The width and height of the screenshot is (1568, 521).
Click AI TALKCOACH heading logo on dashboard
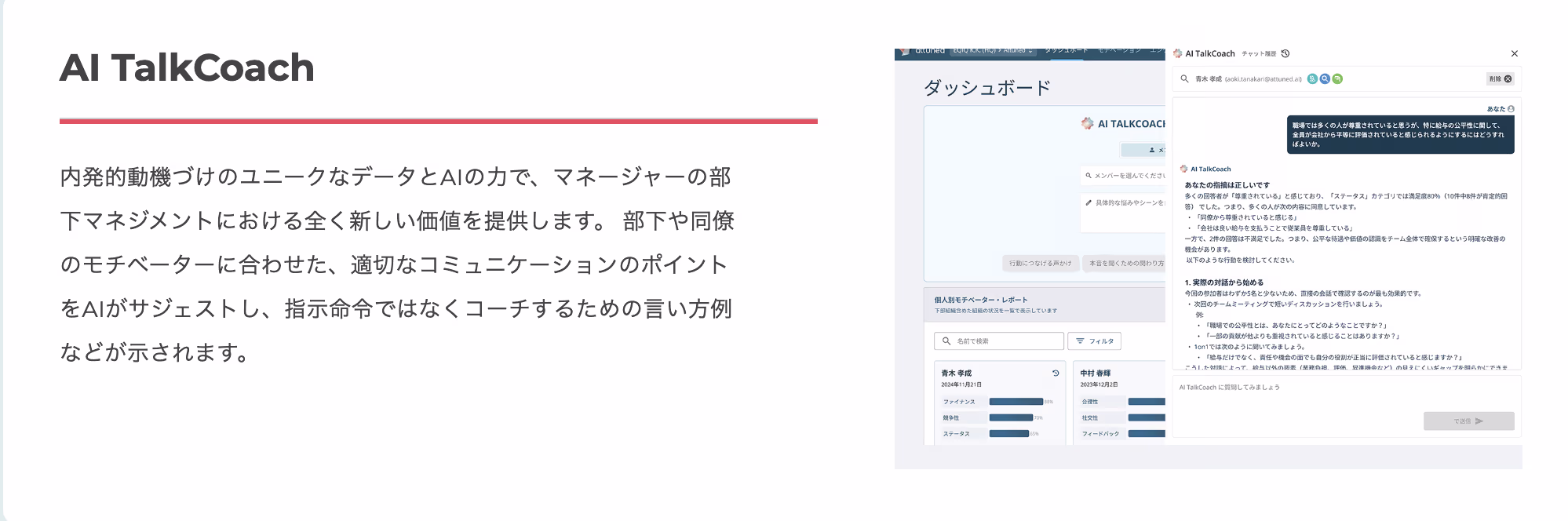pyautogui.click(x=1087, y=124)
